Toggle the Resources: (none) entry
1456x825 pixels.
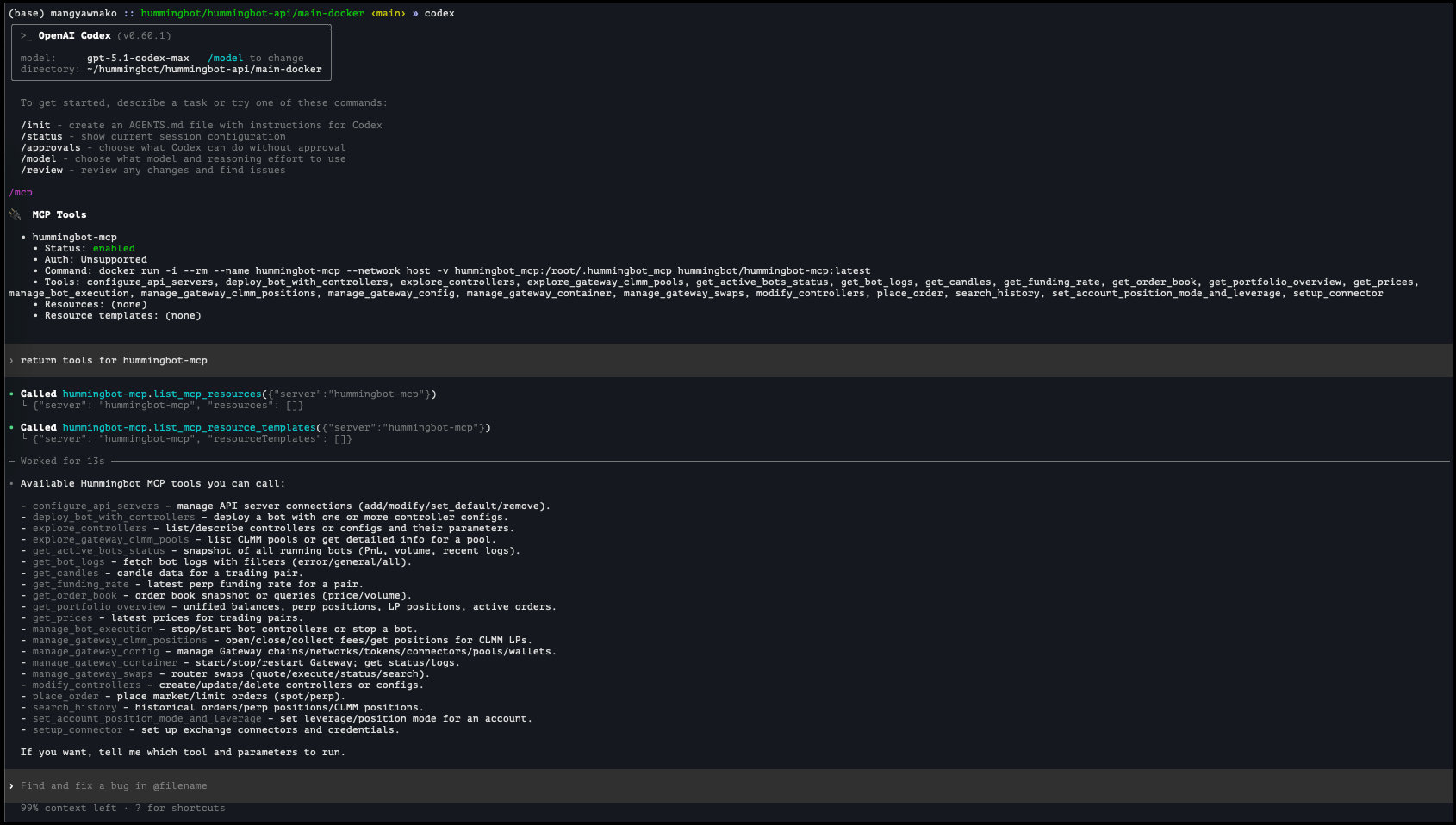pyautogui.click(x=96, y=303)
